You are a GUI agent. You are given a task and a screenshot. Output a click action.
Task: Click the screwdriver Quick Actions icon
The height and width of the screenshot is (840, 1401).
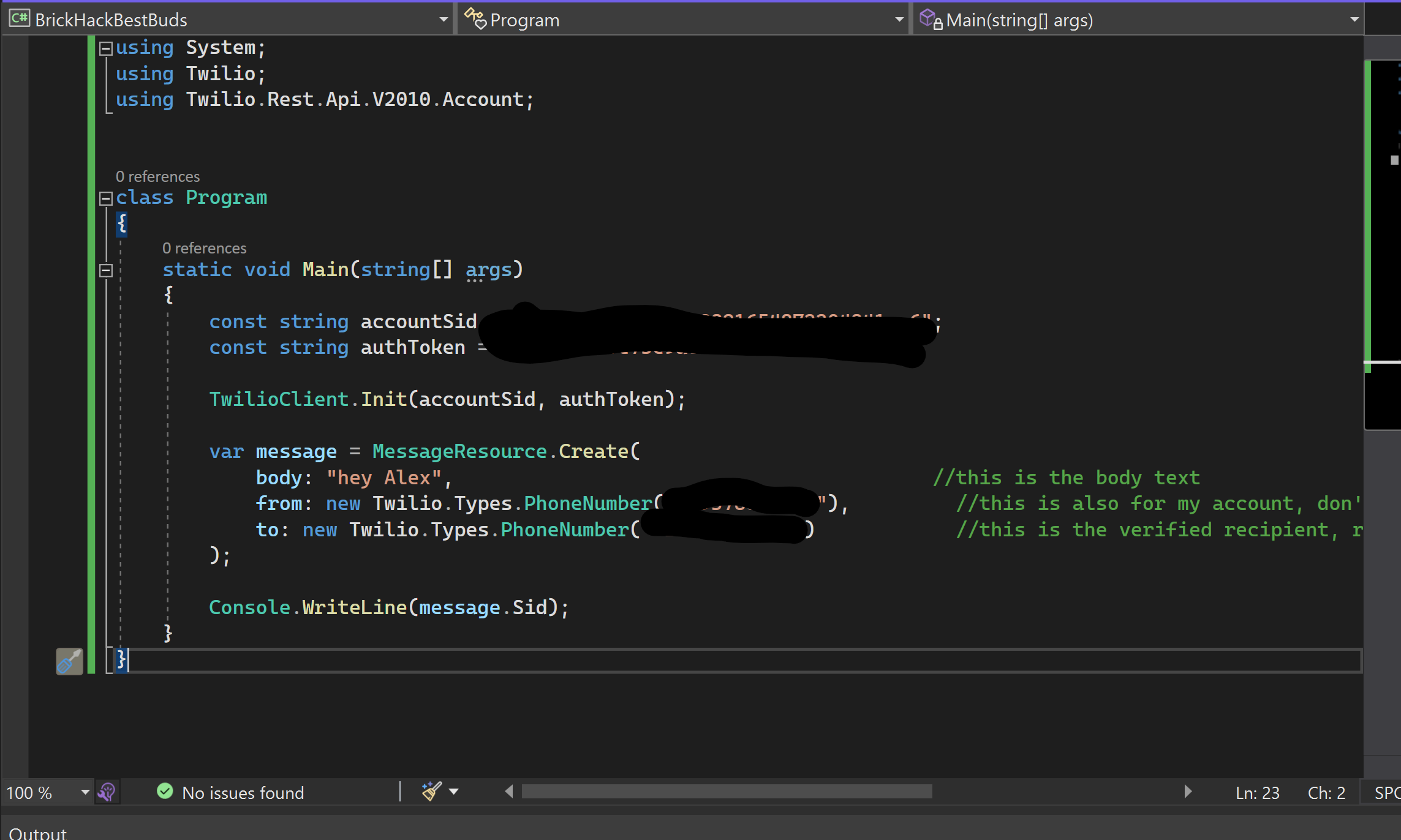pos(69,662)
